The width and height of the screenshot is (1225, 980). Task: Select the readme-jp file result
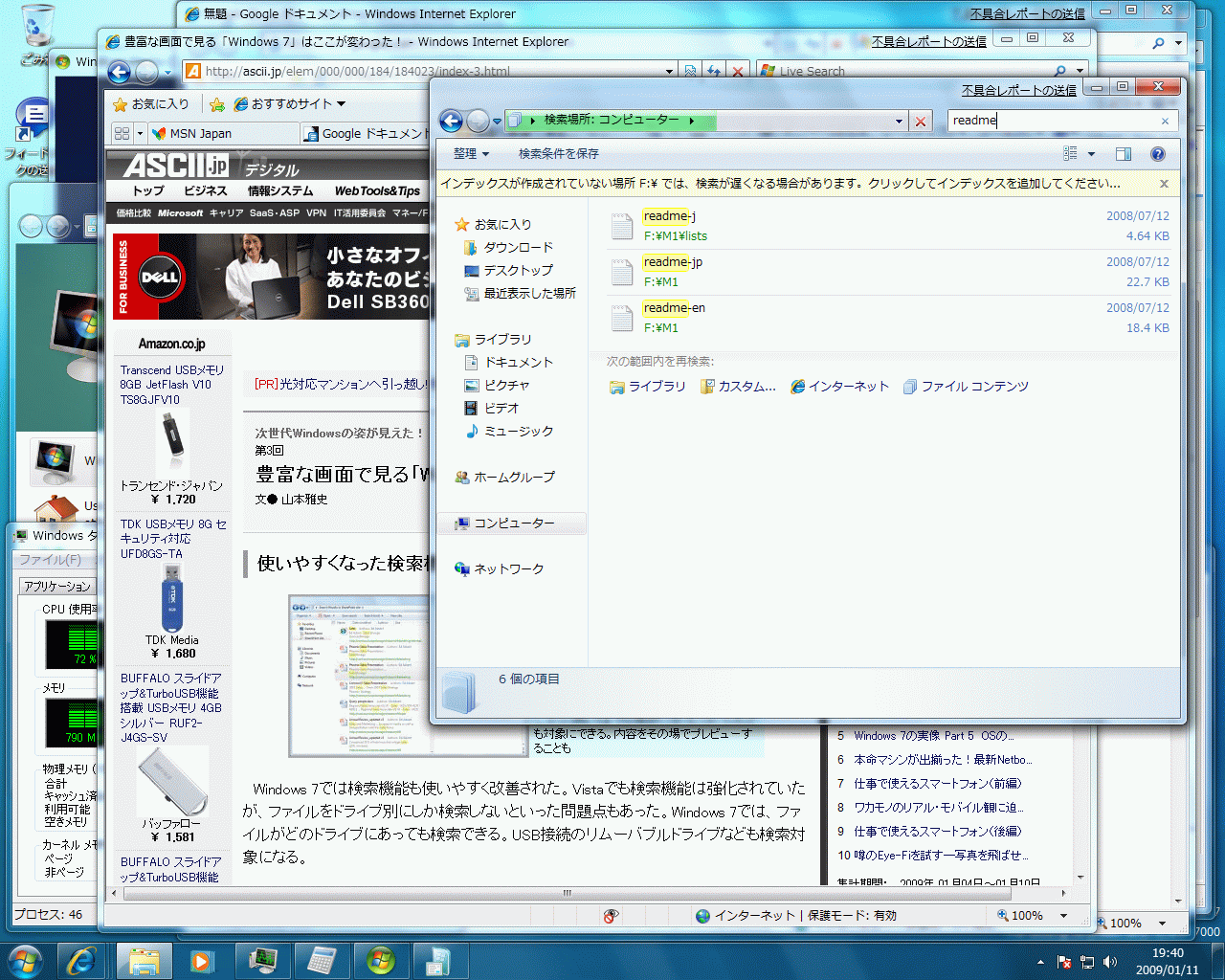tap(888, 272)
